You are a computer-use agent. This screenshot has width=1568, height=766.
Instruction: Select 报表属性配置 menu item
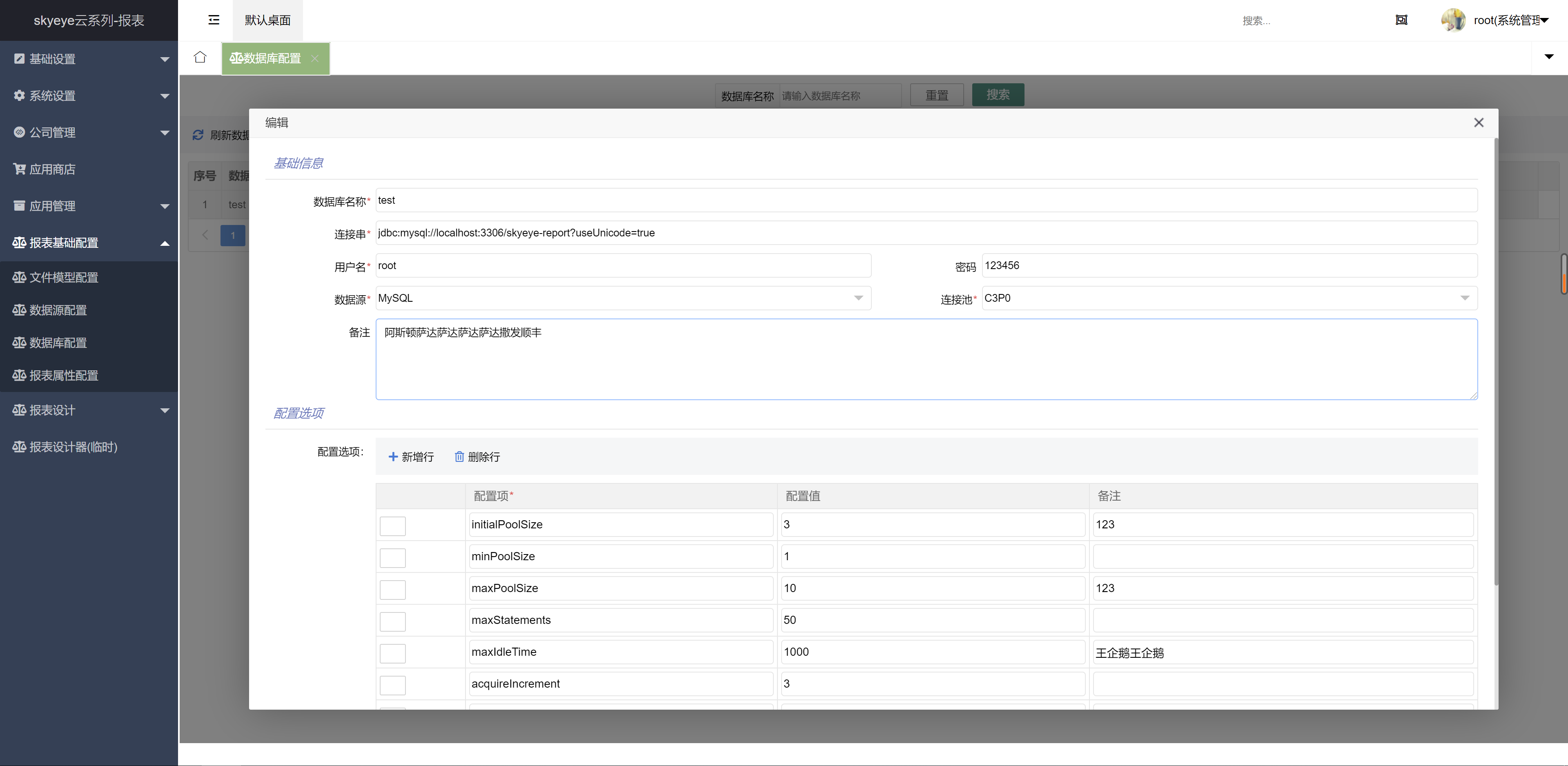click(x=63, y=375)
